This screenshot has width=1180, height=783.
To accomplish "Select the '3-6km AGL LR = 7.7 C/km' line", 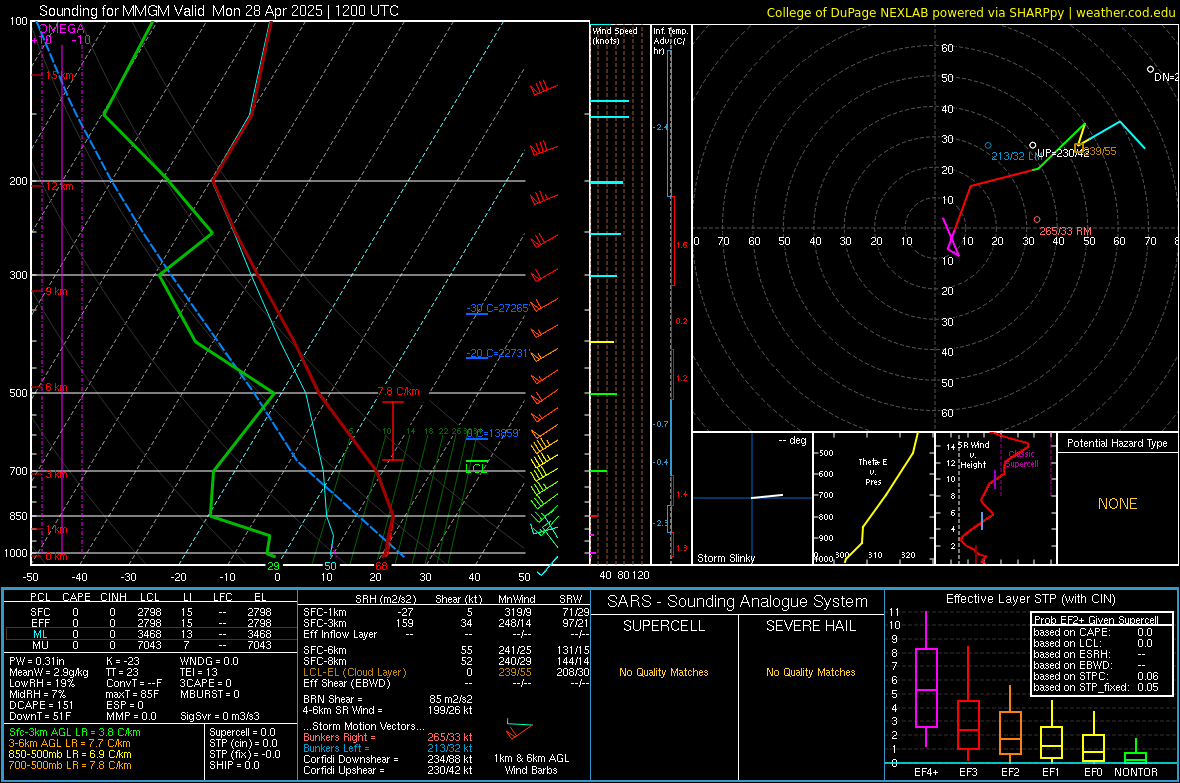I will 70,743.
